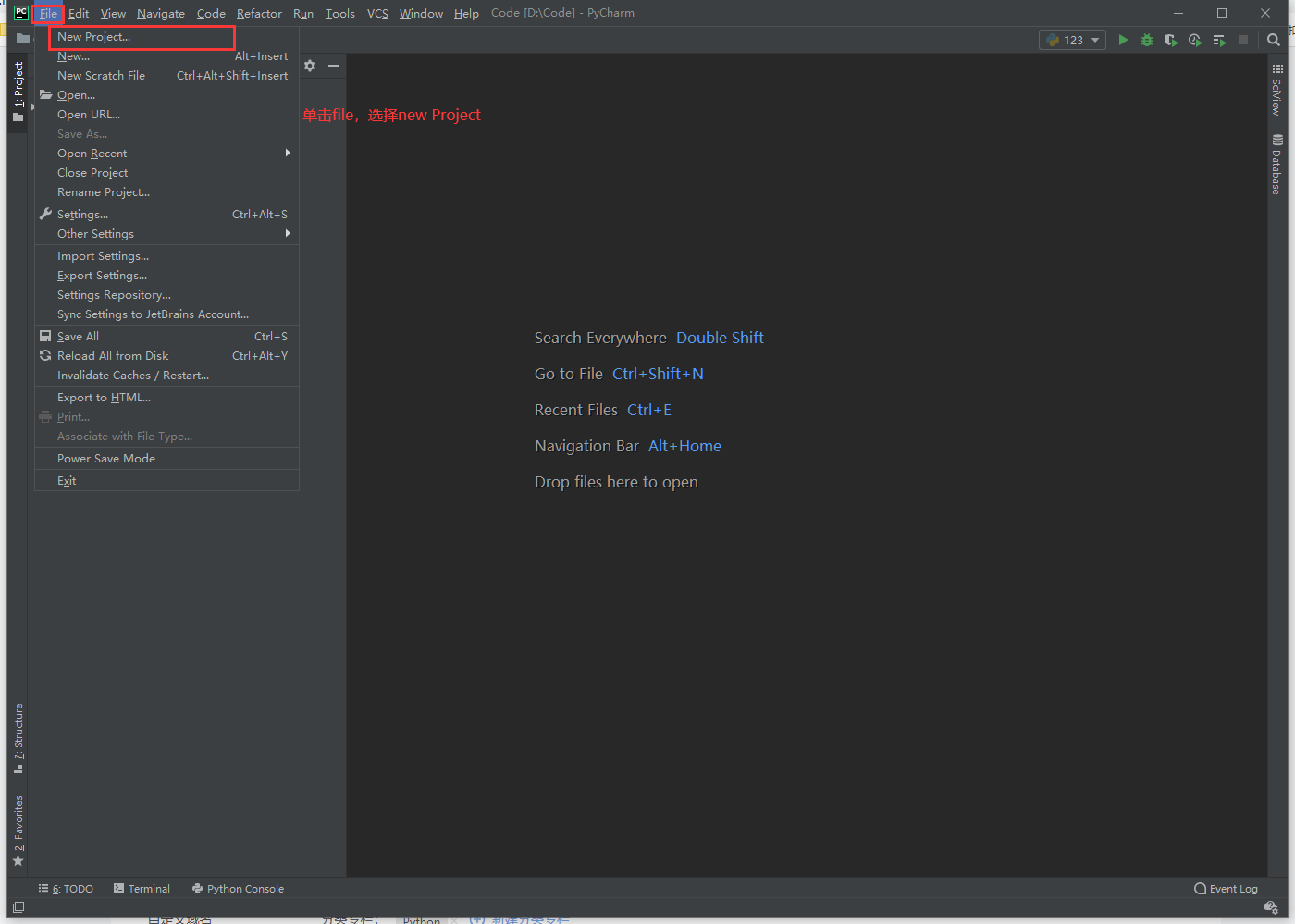Choose Rename Project... entry
The height and width of the screenshot is (924, 1295).
click(x=166, y=192)
